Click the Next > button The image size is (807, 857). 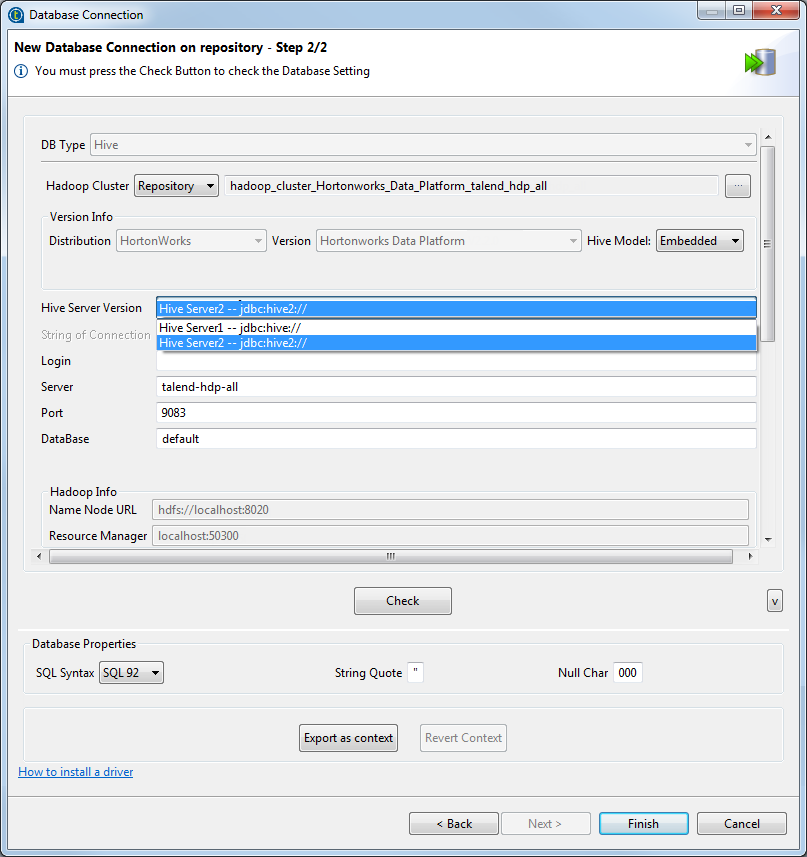click(545, 824)
